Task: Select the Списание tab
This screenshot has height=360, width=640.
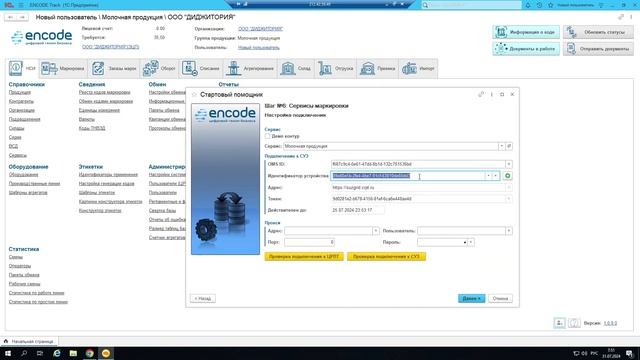Action: [200, 69]
